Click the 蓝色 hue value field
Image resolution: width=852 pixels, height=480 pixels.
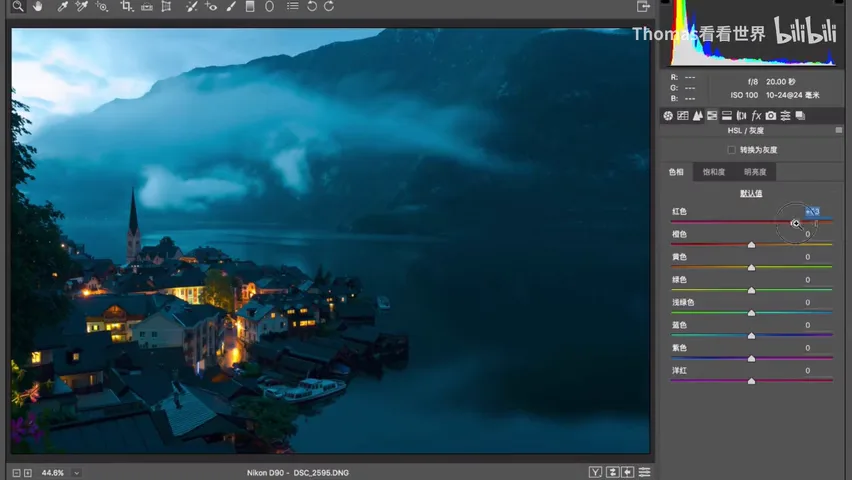807,326
